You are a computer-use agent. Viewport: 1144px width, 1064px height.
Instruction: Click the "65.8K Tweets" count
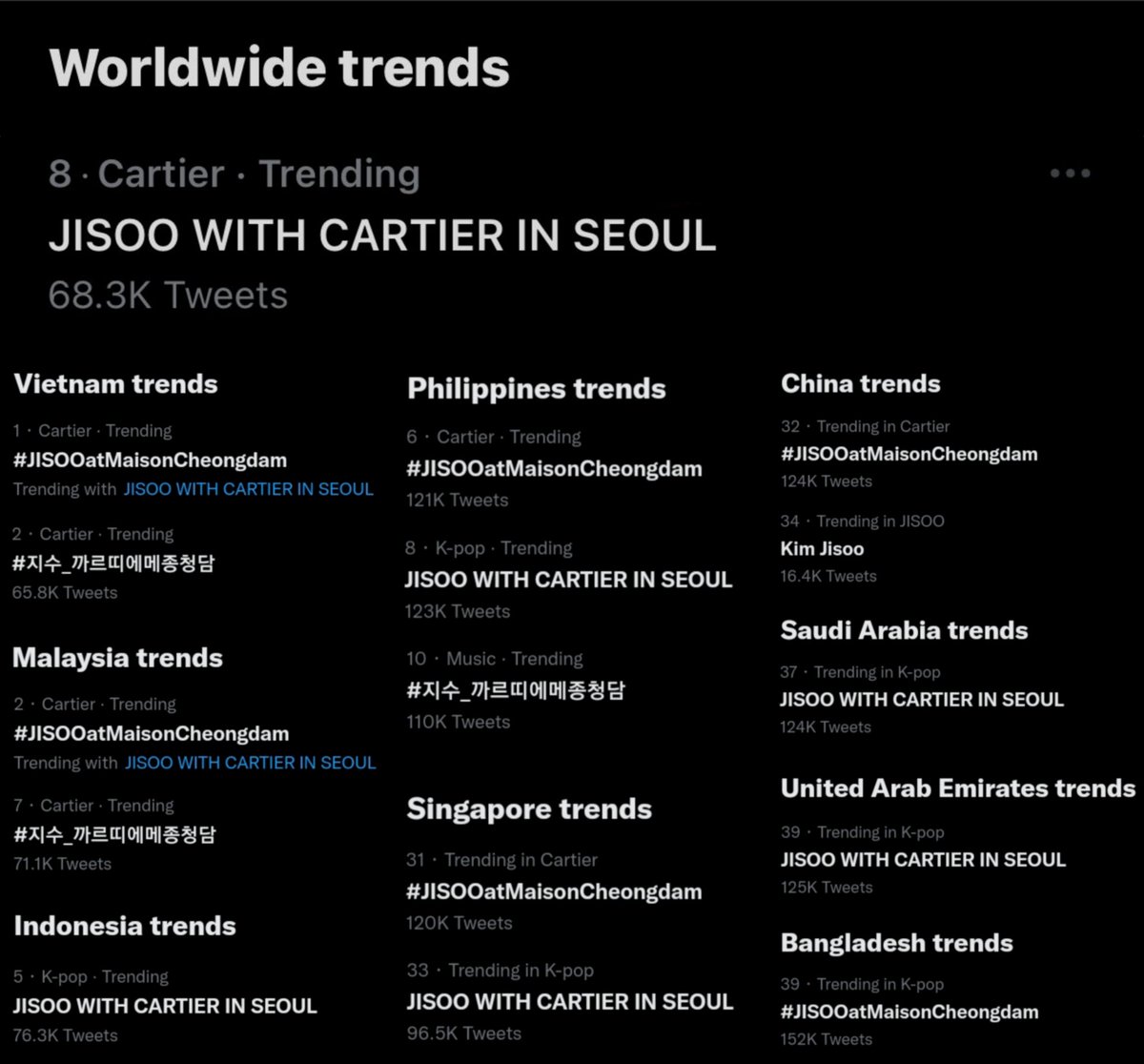point(65,592)
